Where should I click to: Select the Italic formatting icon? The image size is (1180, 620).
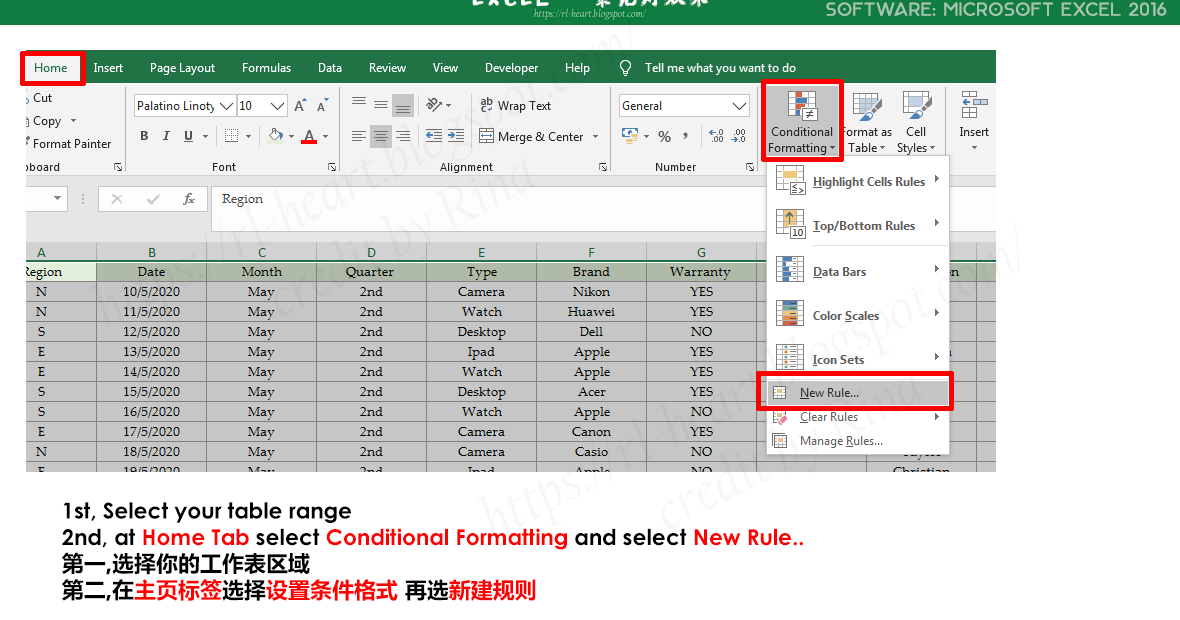(167, 136)
